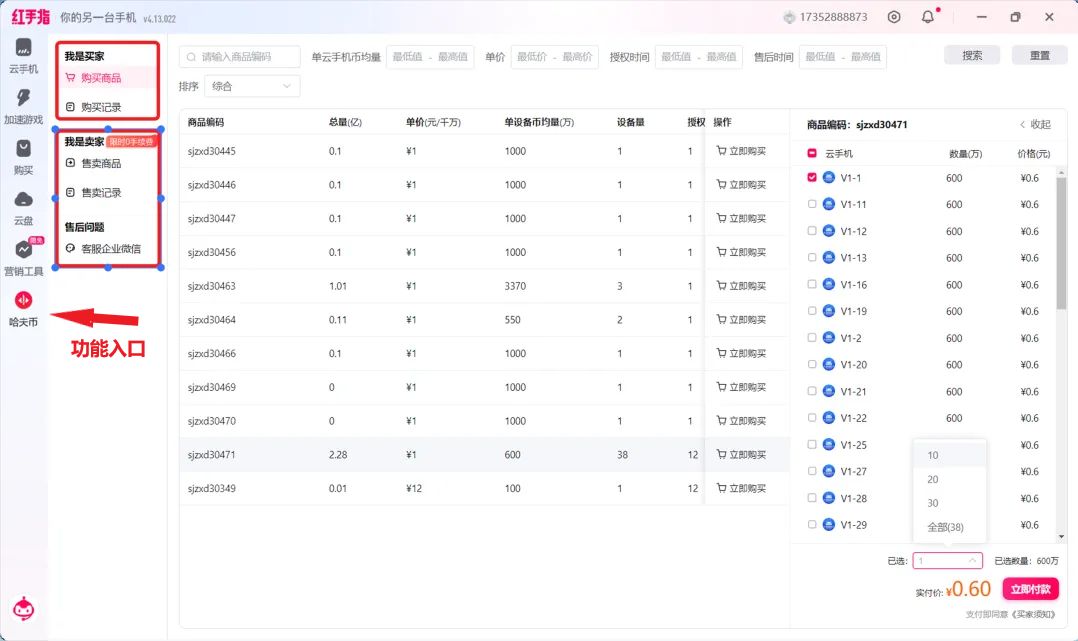Open the 云盘 cloud icon

pyautogui.click(x=23, y=200)
